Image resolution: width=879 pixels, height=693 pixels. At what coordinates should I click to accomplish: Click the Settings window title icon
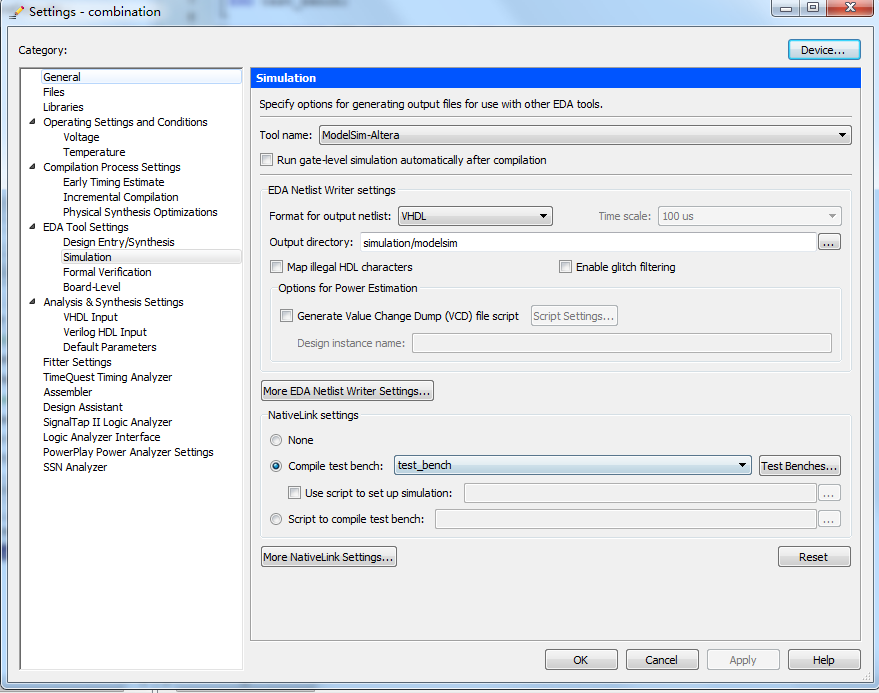point(16,12)
